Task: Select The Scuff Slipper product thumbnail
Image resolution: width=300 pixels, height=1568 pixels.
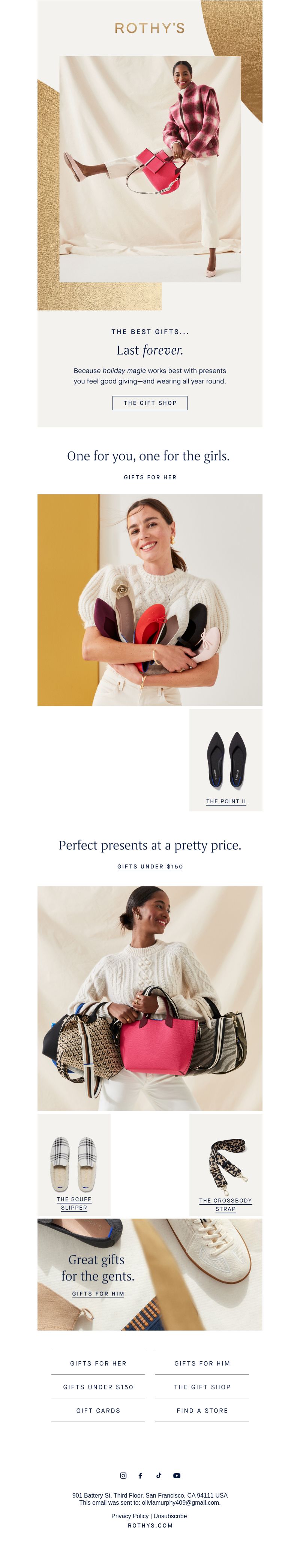Action: (74, 1164)
